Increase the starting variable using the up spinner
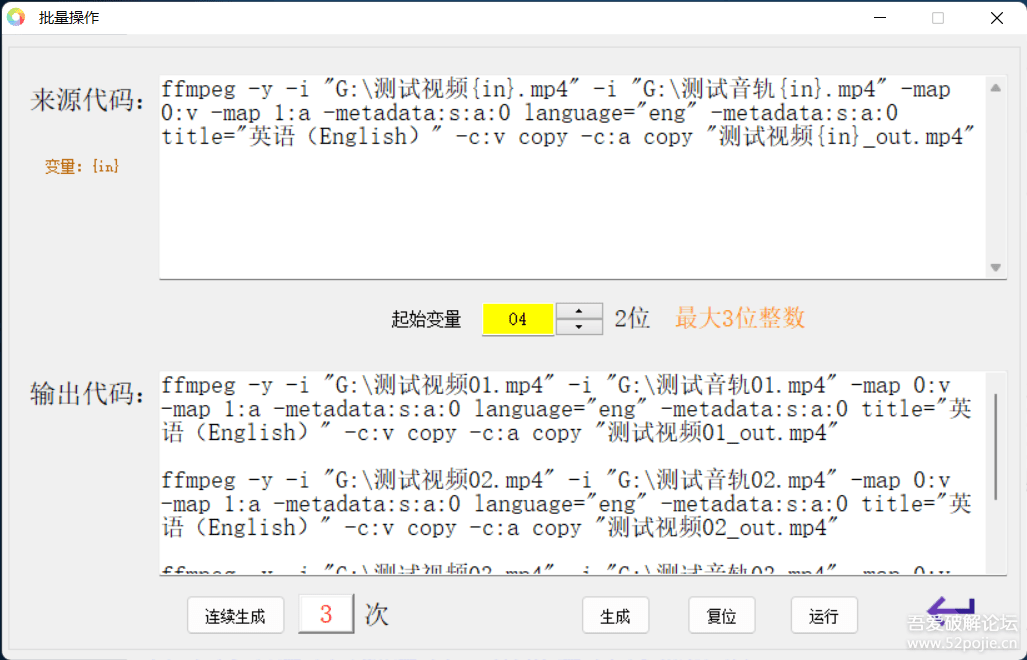 577,310
